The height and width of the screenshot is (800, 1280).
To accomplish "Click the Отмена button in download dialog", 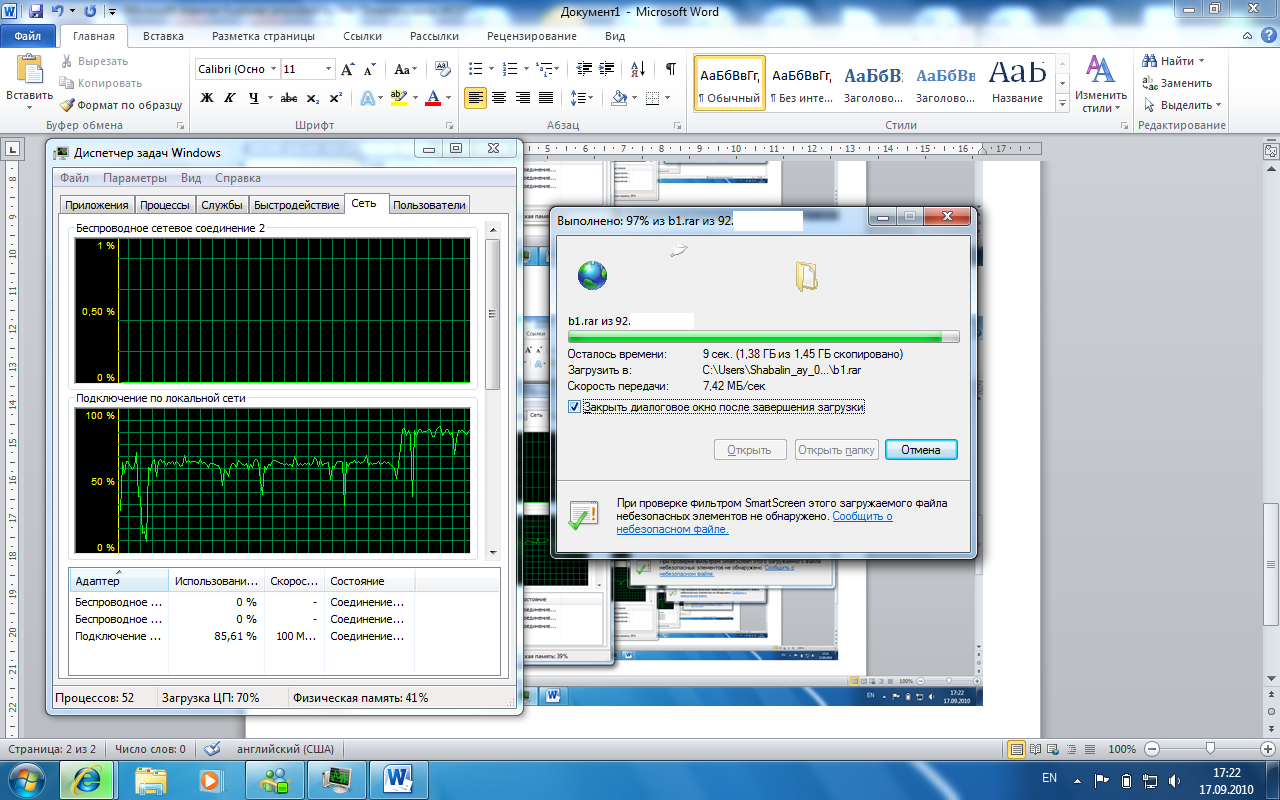I will pos(920,450).
